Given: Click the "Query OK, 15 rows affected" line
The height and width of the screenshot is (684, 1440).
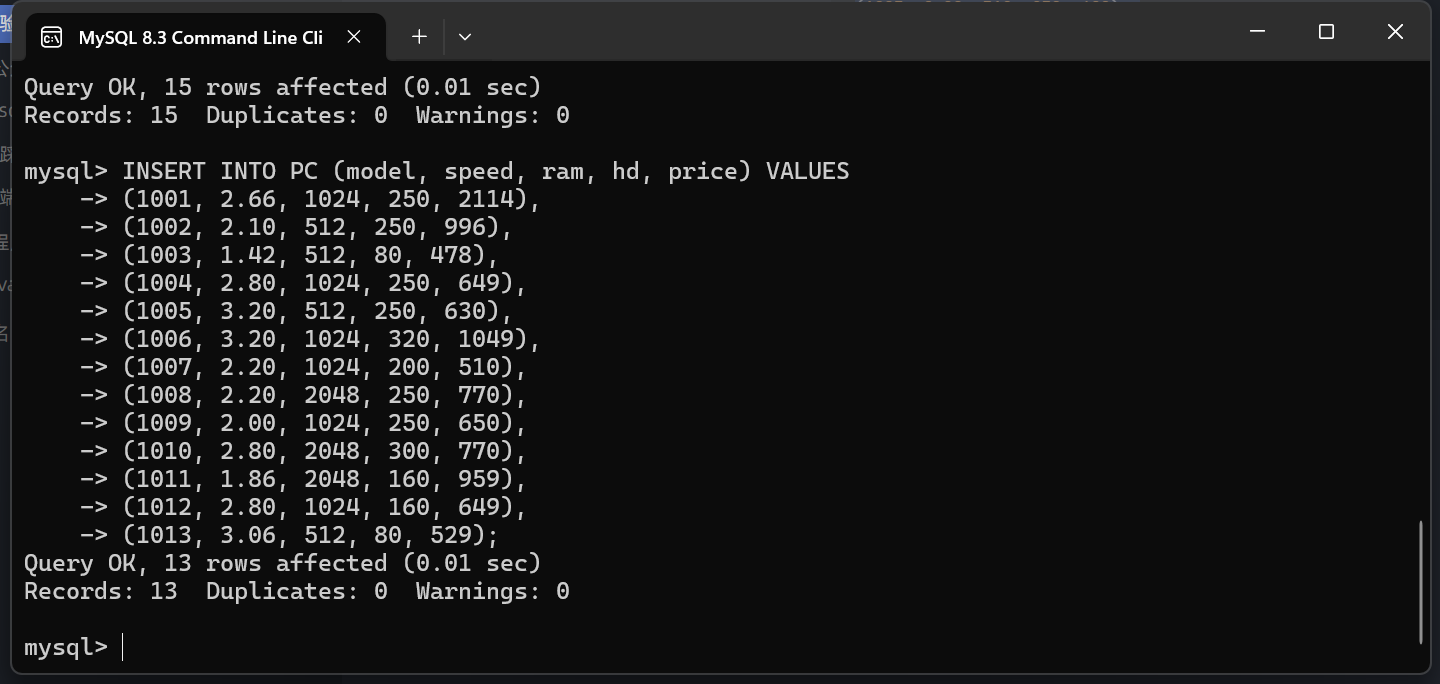Looking at the screenshot, I should pyautogui.click(x=282, y=87).
